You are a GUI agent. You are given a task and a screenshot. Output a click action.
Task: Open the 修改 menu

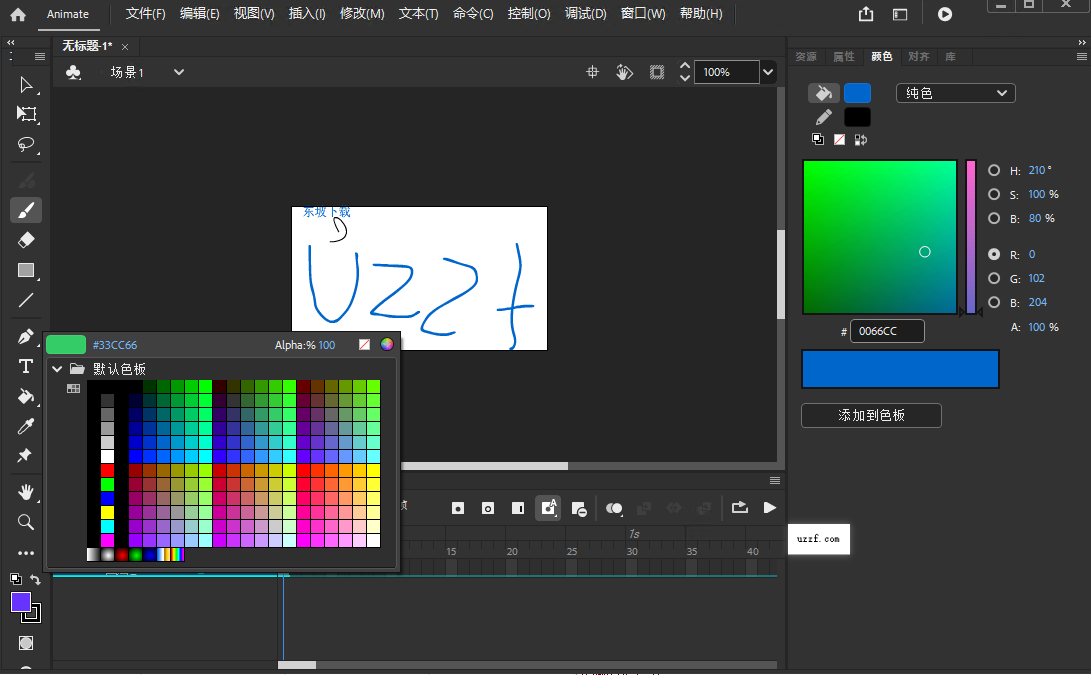[x=362, y=14]
